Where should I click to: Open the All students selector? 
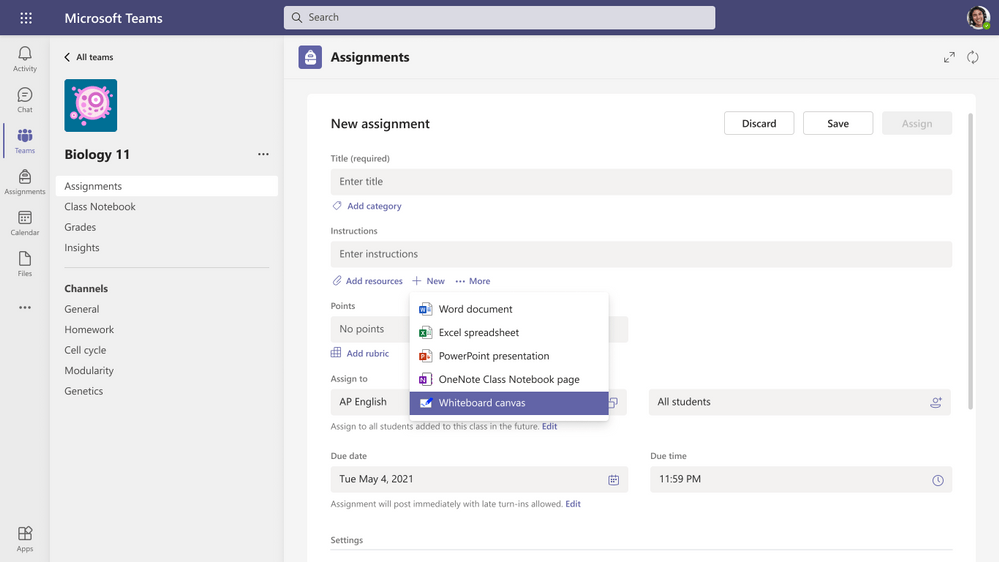click(798, 402)
